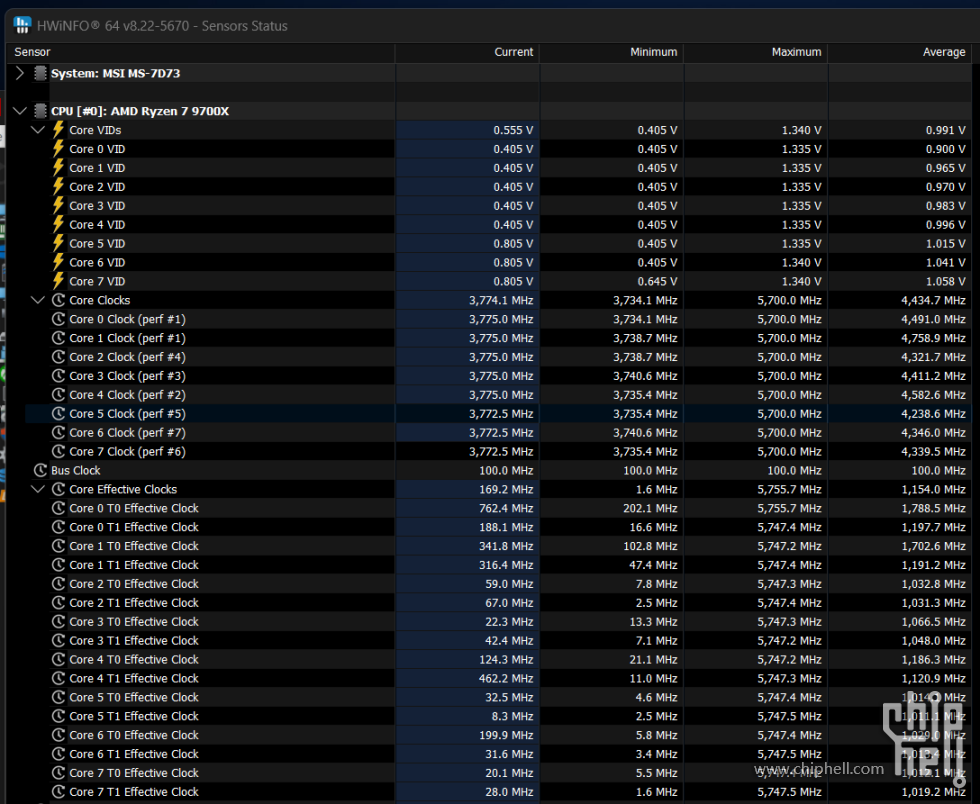Select the Core 5 T1 Effective Clock row label

pos(134,716)
